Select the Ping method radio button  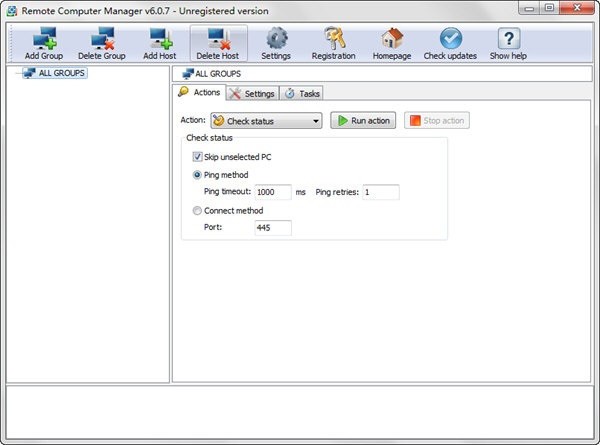click(x=197, y=175)
